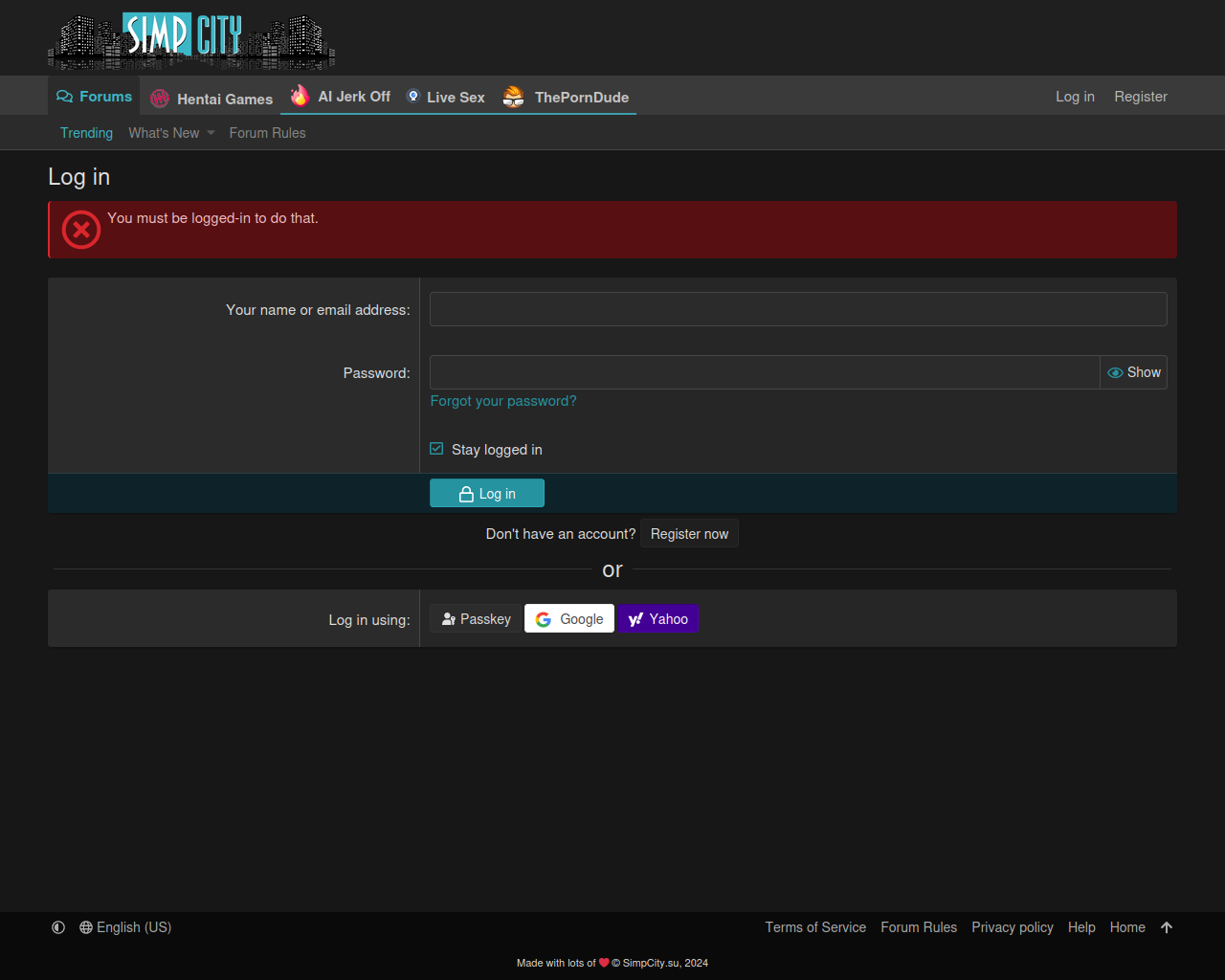Open the site logo banner
The image size is (1225, 980).
191,41
